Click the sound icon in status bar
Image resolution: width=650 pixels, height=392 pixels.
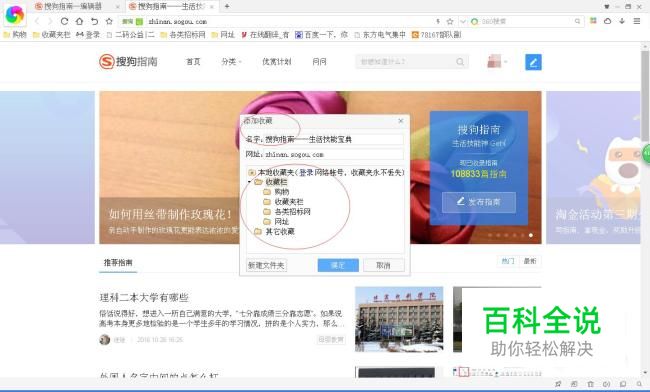click(x=606, y=385)
